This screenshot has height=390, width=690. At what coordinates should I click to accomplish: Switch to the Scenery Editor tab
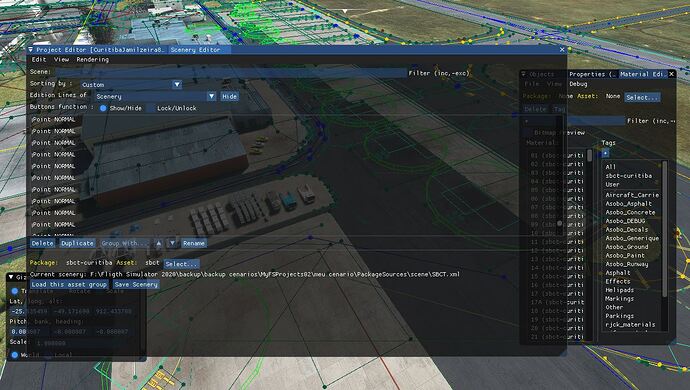[195, 50]
